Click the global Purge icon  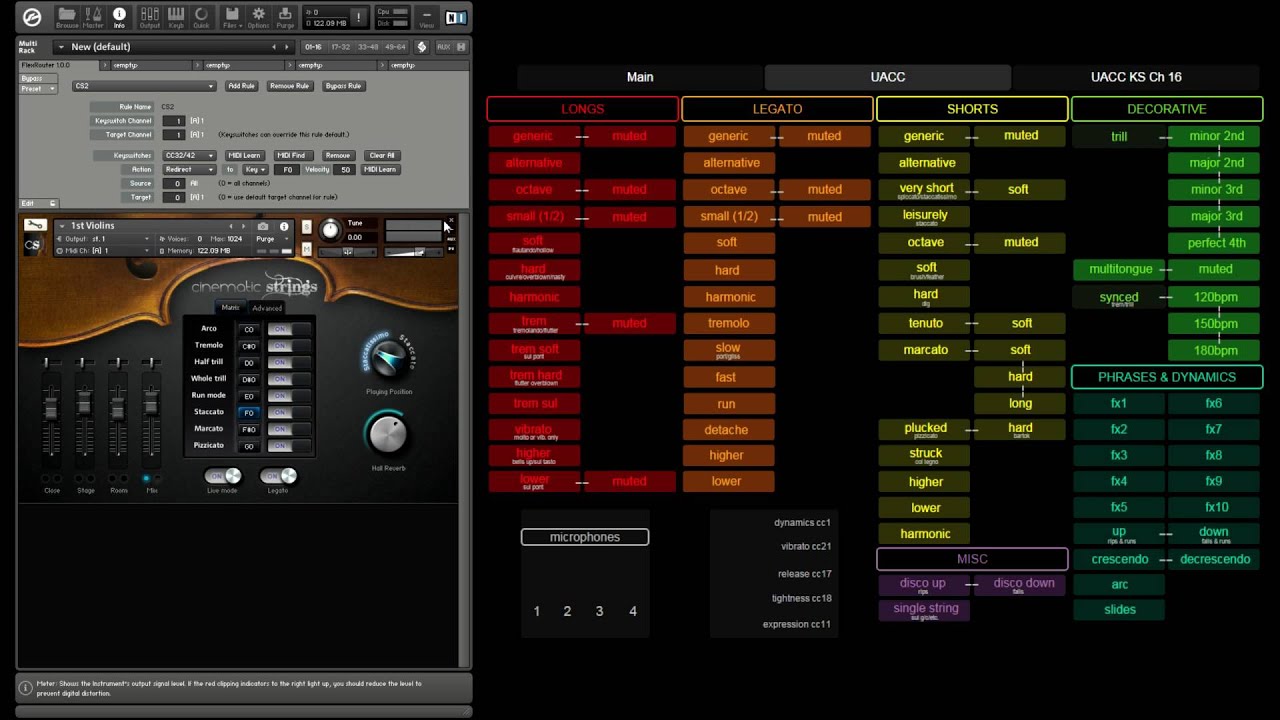coord(285,16)
